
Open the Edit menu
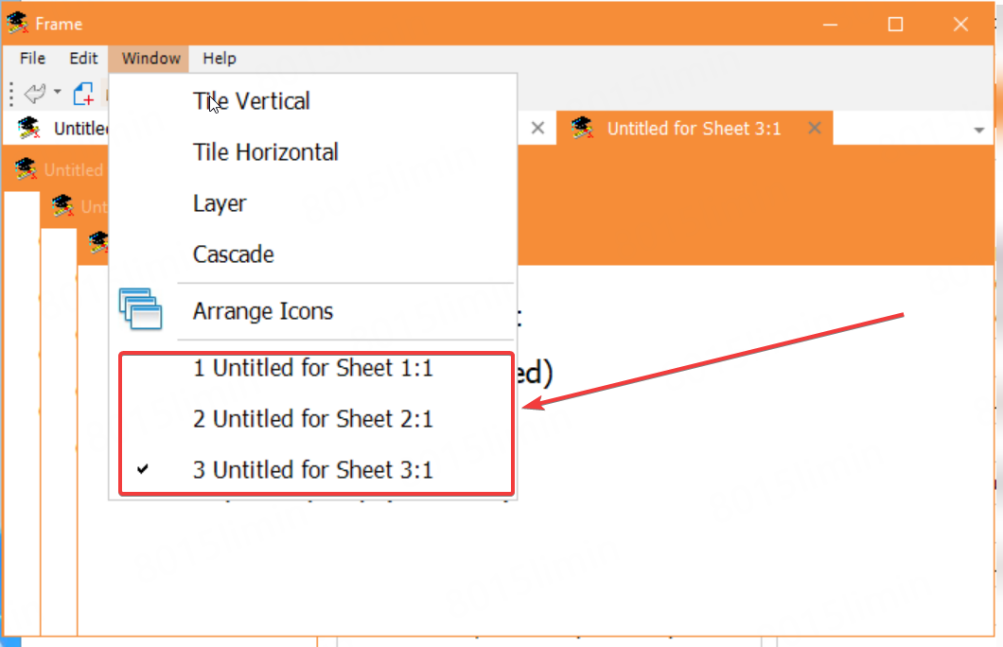[84, 58]
